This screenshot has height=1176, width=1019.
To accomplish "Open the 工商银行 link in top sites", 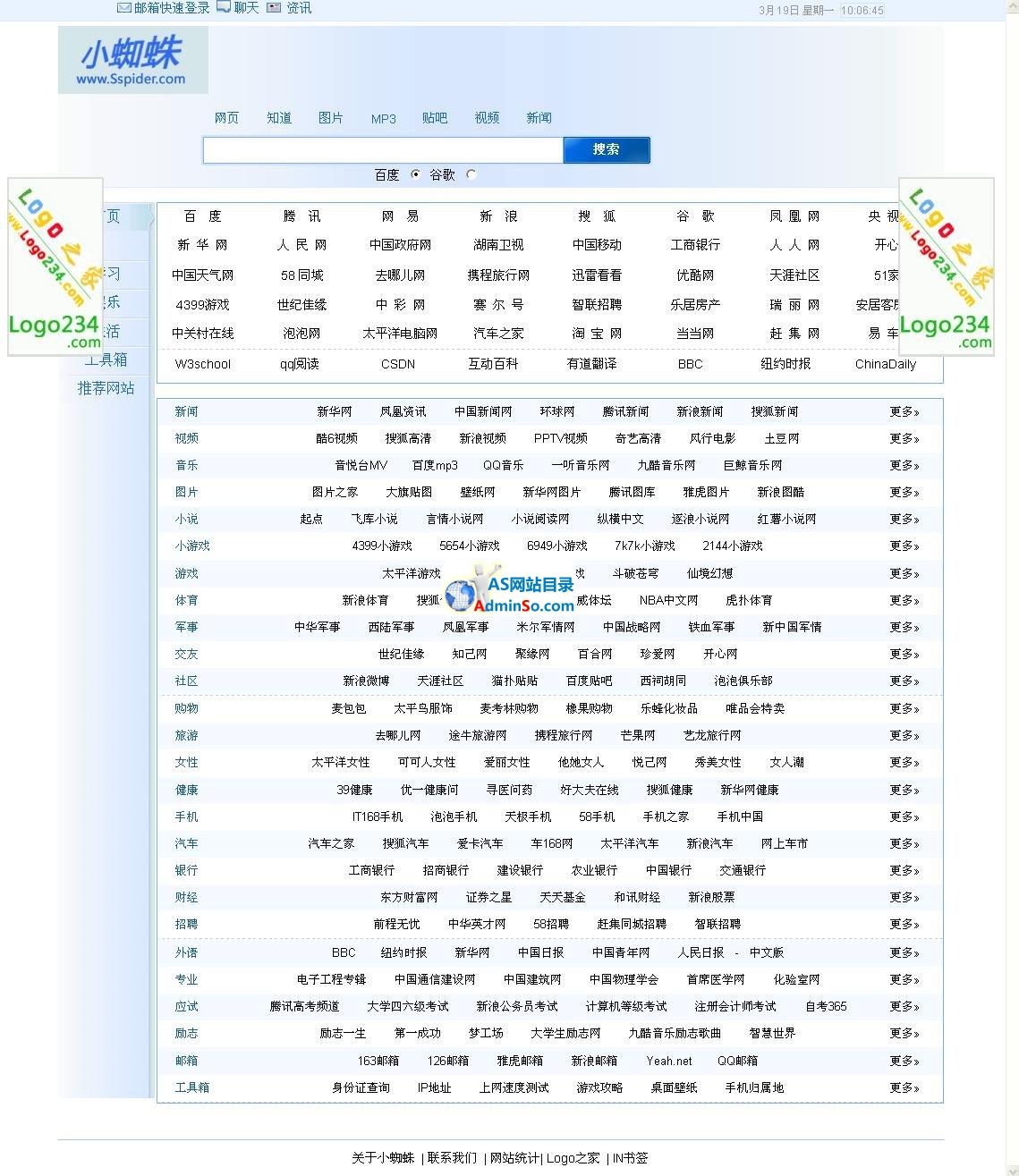I will 695,245.
